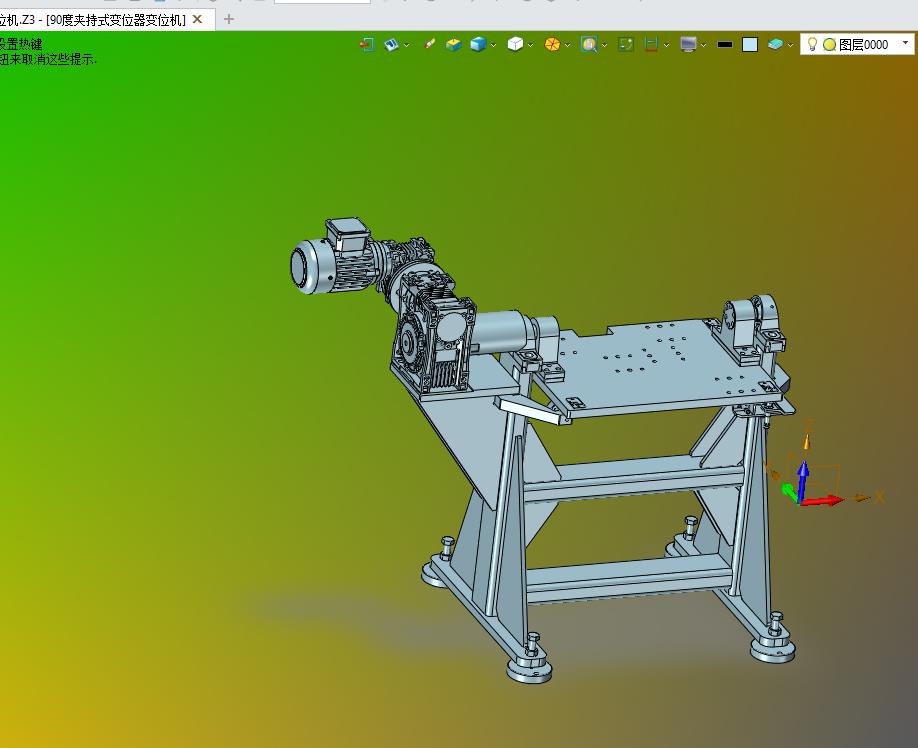Open the 图层0000 layer dropdown
918x748 pixels.
tap(906, 44)
